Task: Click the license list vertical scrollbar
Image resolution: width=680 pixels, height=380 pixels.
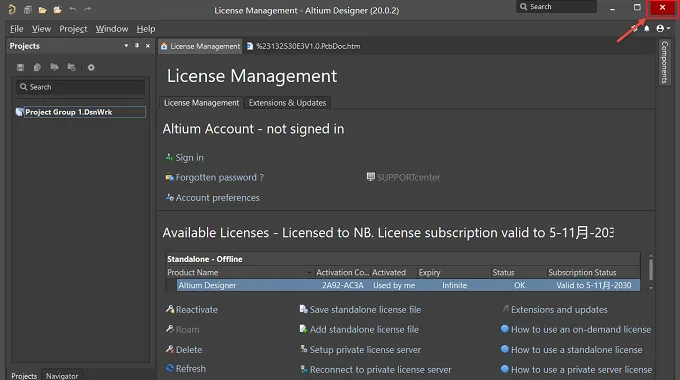Action: point(651,269)
